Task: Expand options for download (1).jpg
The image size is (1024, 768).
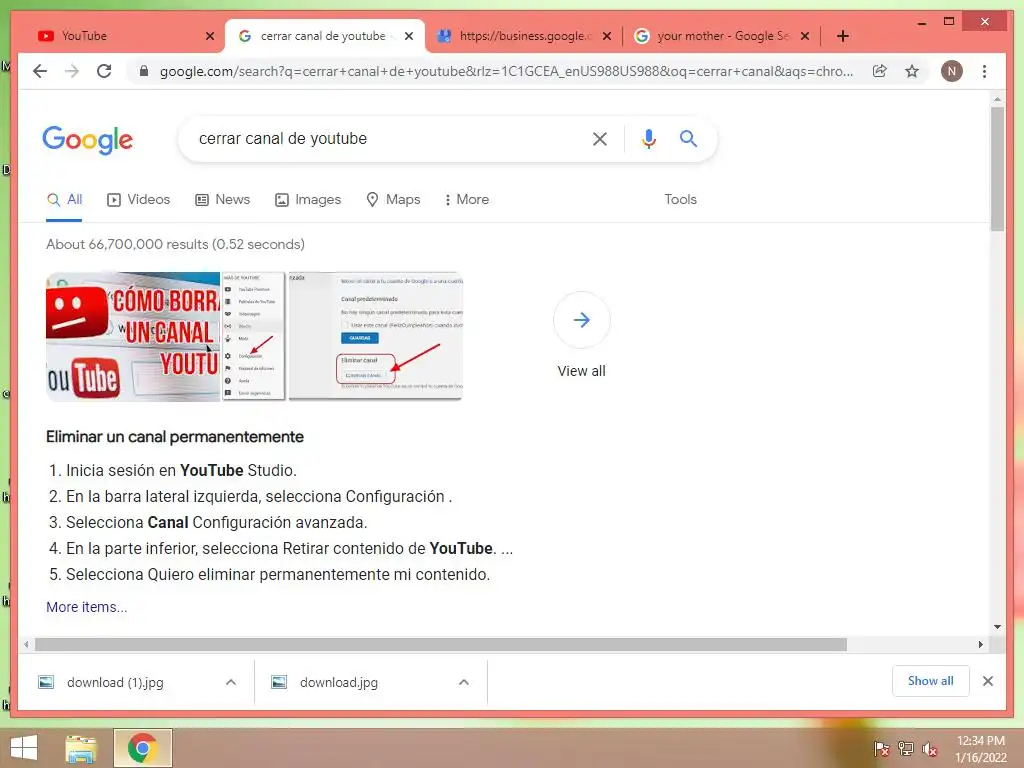Action: point(231,682)
